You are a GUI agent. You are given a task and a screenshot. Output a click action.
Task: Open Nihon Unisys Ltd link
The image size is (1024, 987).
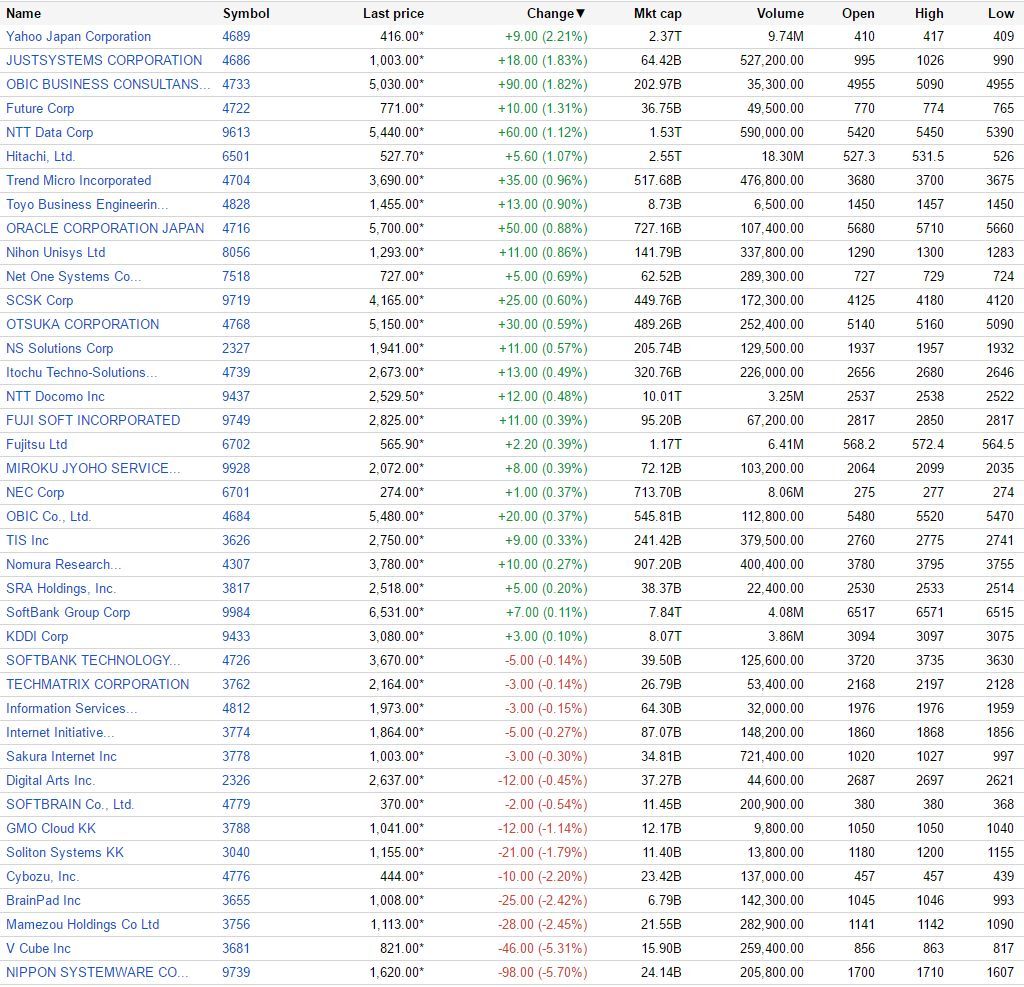[x=56, y=253]
